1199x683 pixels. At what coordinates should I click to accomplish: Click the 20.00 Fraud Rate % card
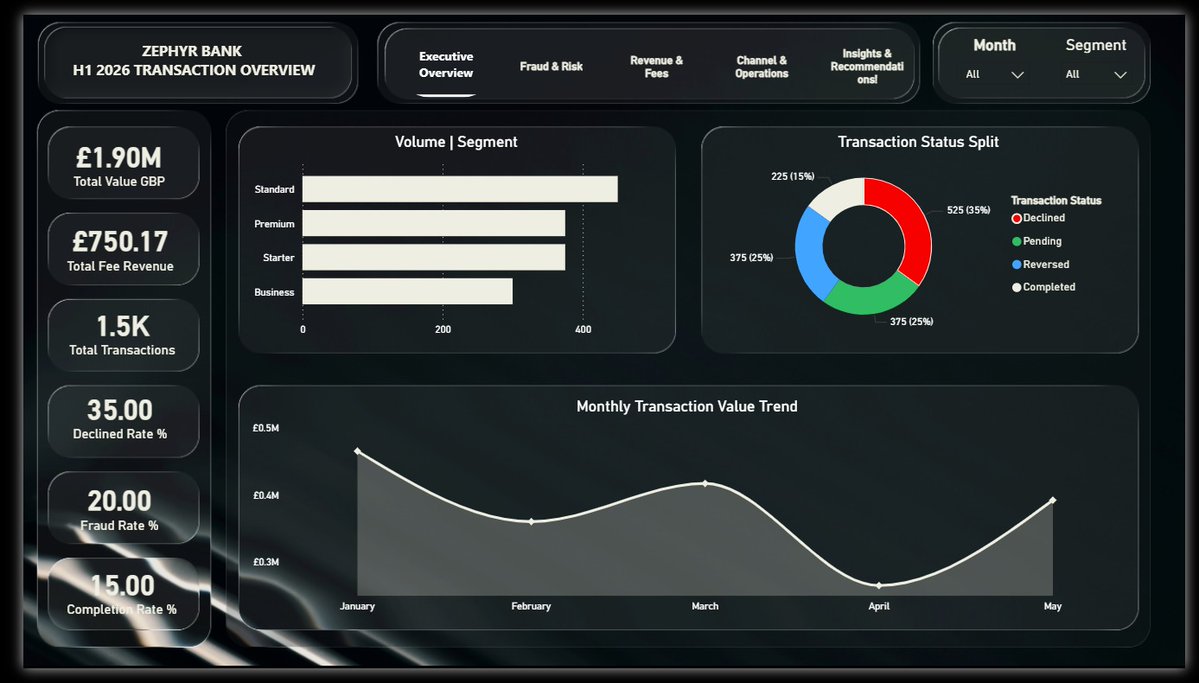pos(123,507)
